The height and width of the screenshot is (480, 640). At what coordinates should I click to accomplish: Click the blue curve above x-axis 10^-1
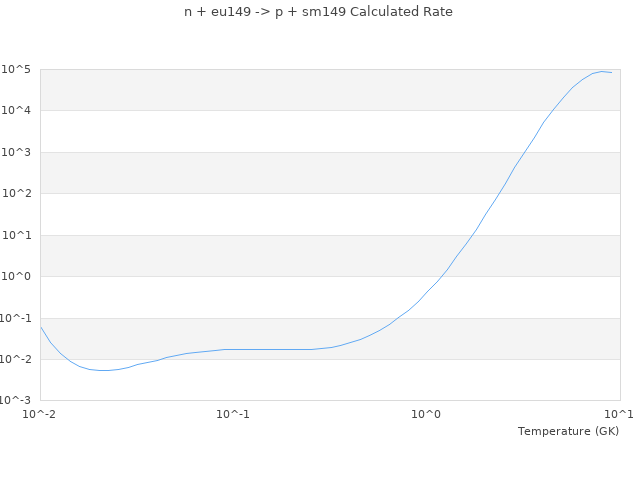tap(233, 349)
